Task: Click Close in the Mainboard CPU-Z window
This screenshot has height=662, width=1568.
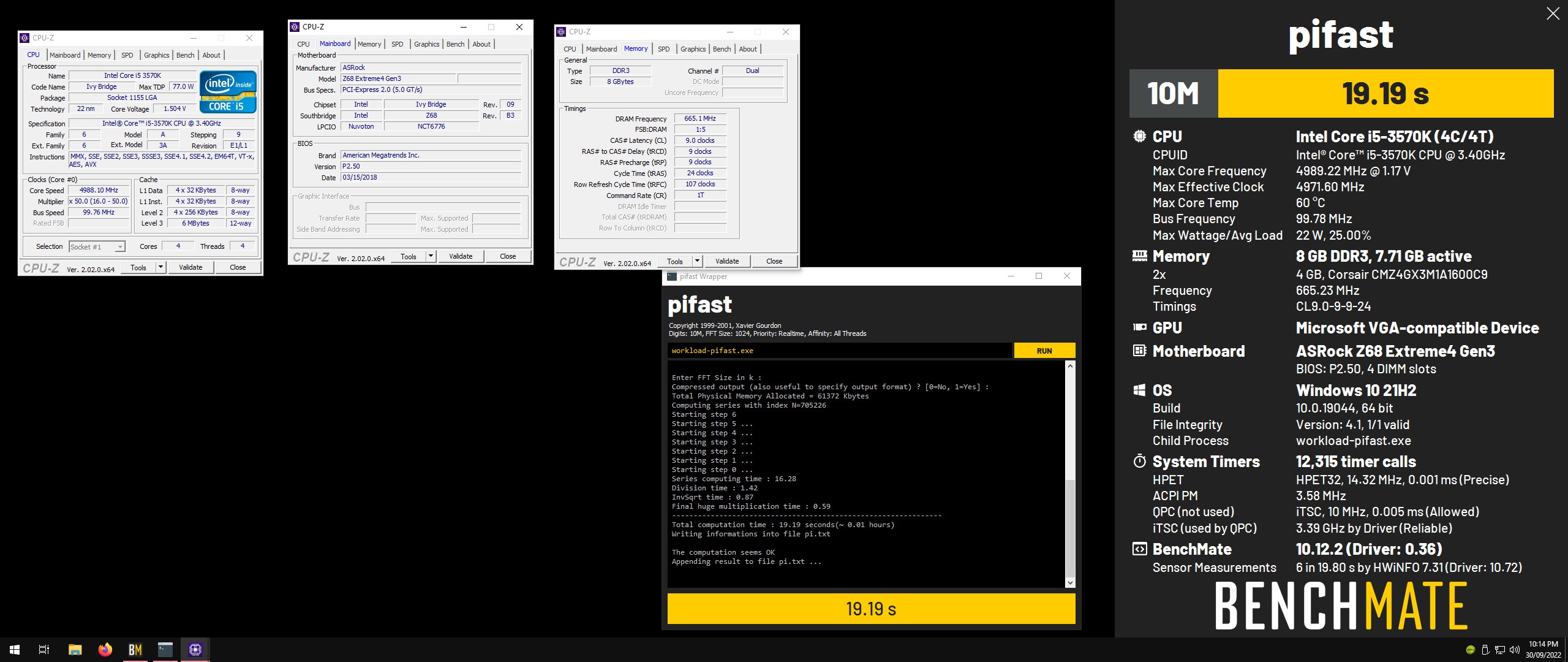Action: coord(508,256)
